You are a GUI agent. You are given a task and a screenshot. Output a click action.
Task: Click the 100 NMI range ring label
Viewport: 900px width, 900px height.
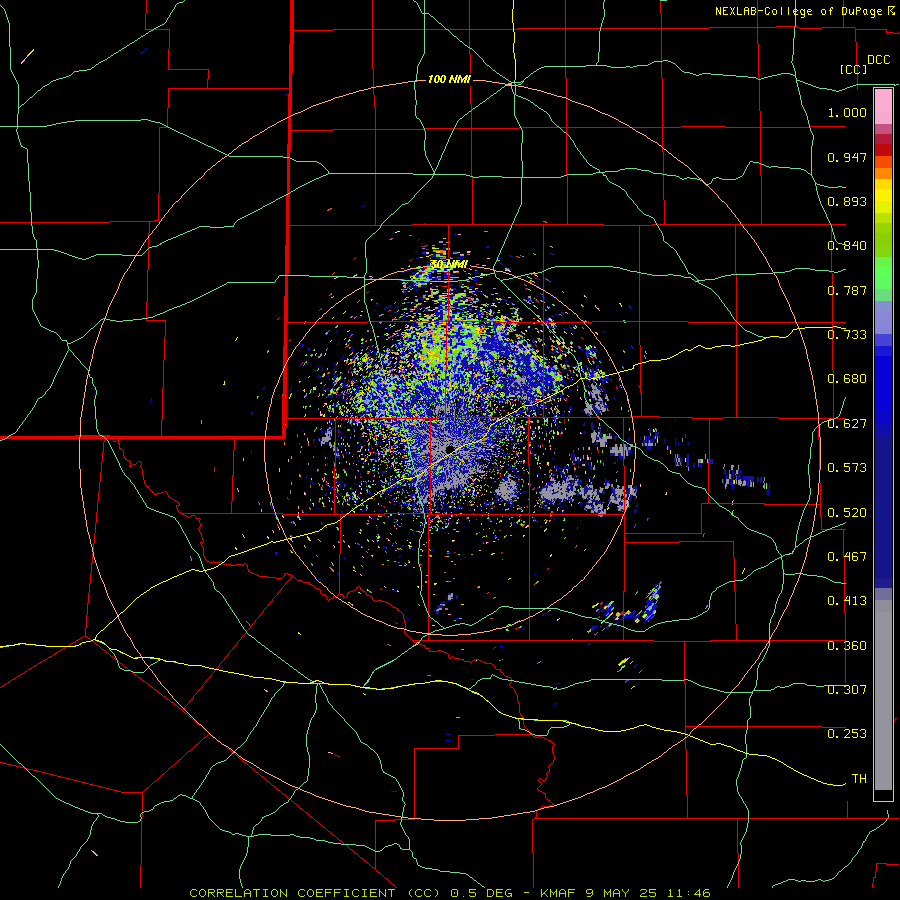[x=449, y=79]
